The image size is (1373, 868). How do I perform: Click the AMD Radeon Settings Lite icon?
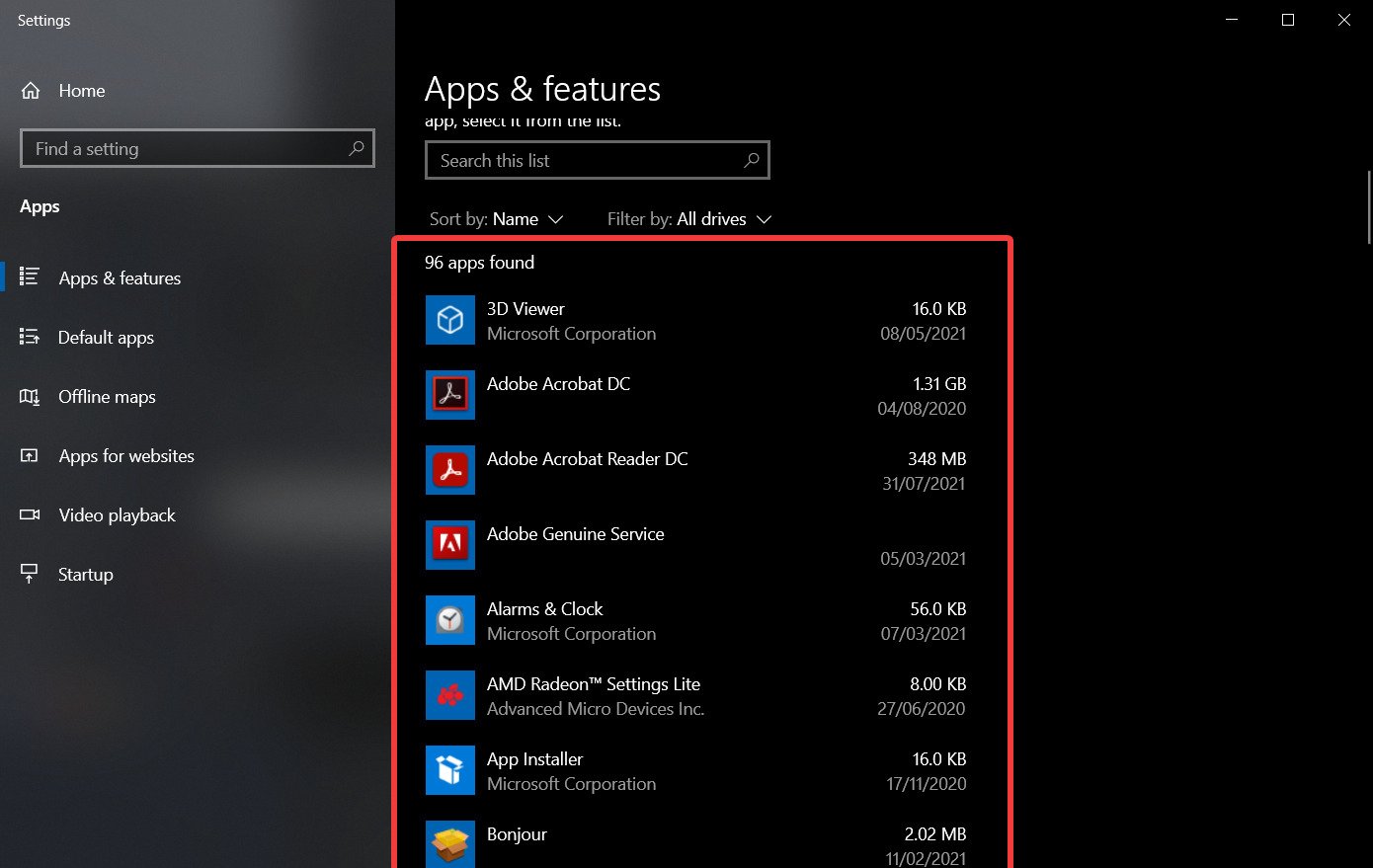[450, 695]
